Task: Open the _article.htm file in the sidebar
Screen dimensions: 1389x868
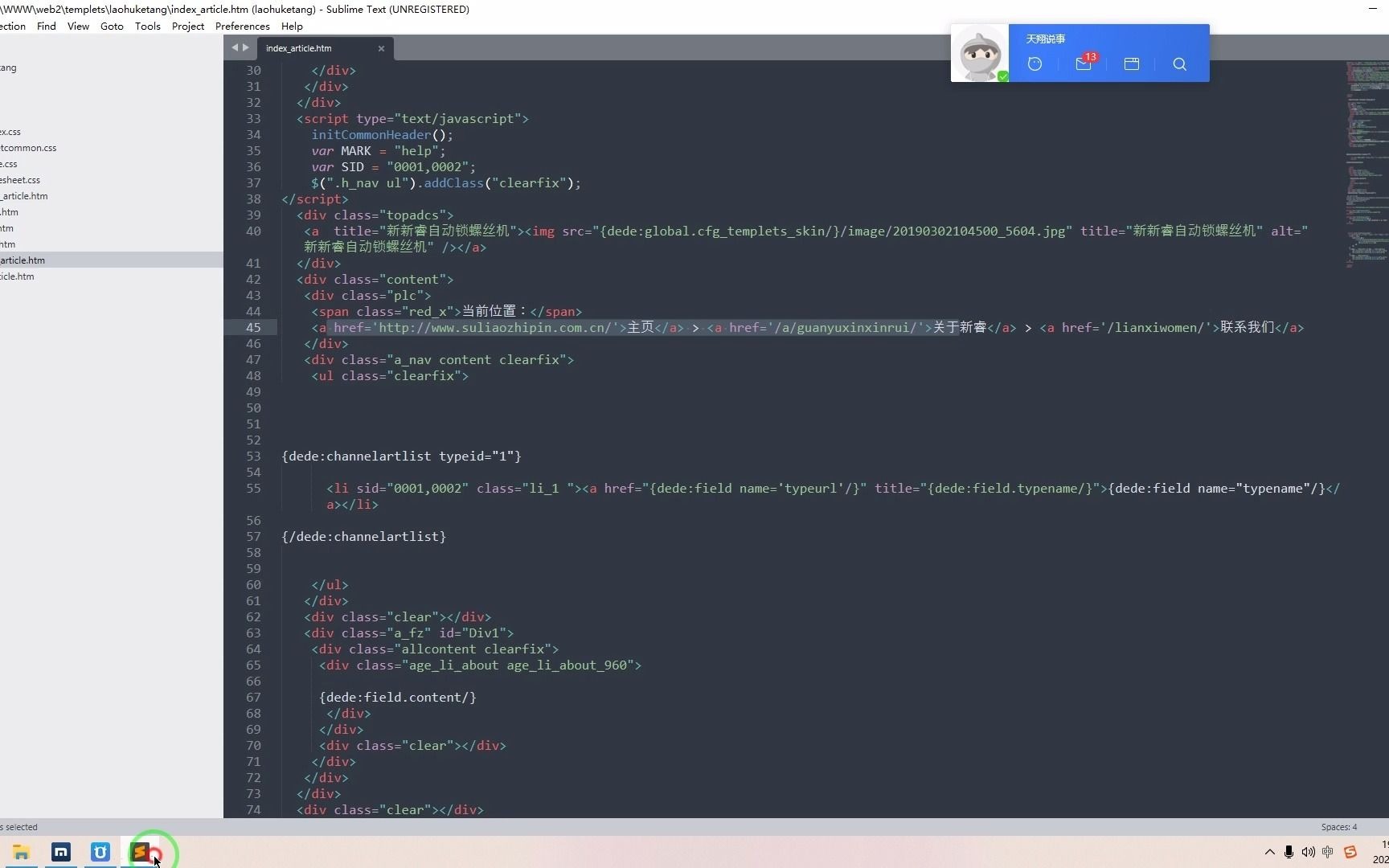Action: click(x=24, y=196)
